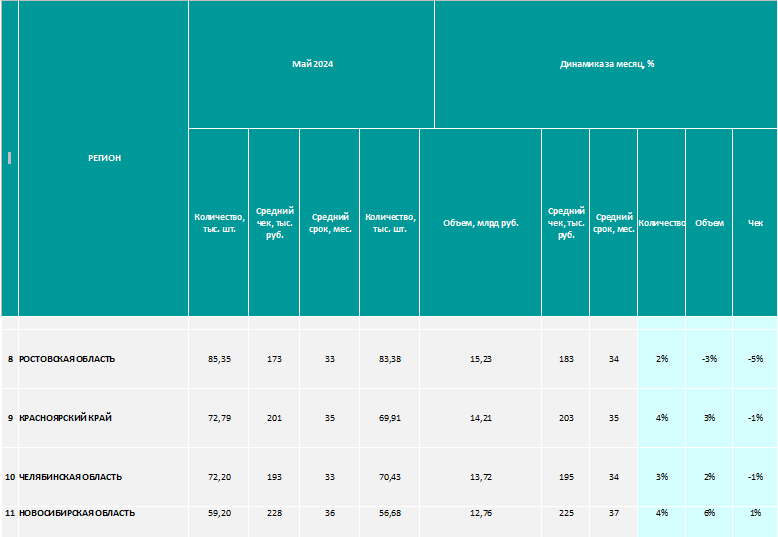Select the "РОСТОВСКАЯ ОБЛАСТЬ" region cell
This screenshot has width=778, height=537.
coord(104,359)
